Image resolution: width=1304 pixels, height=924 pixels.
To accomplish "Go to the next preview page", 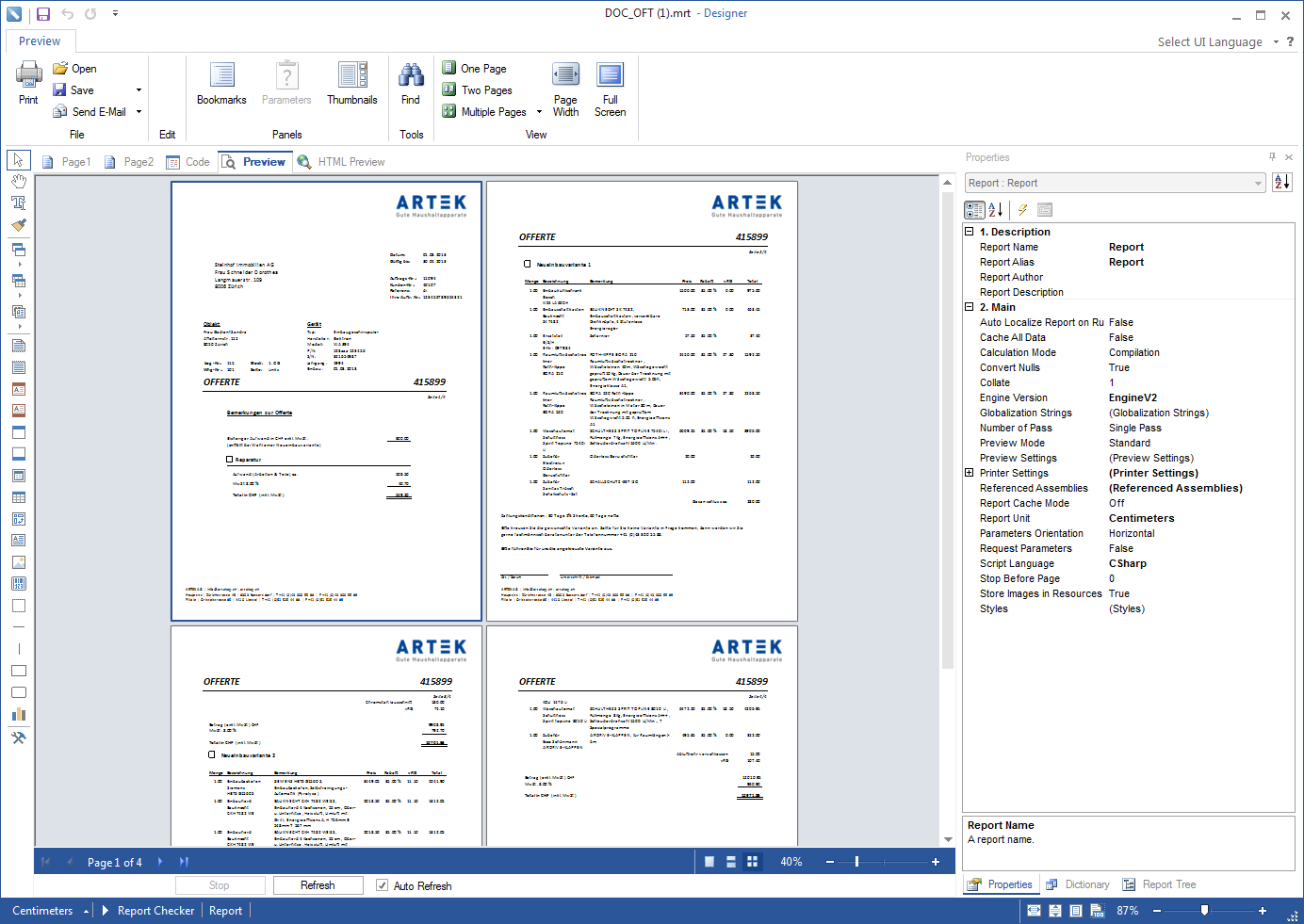I will click(x=160, y=862).
